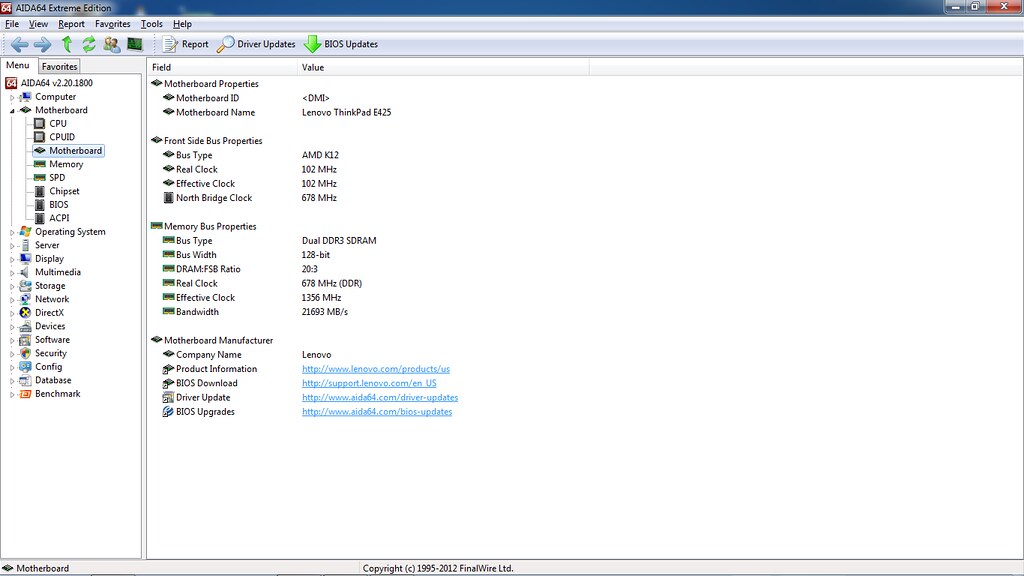Screen dimensions: 1024x576
Task: Select the SPD tree icon
Action: point(40,178)
